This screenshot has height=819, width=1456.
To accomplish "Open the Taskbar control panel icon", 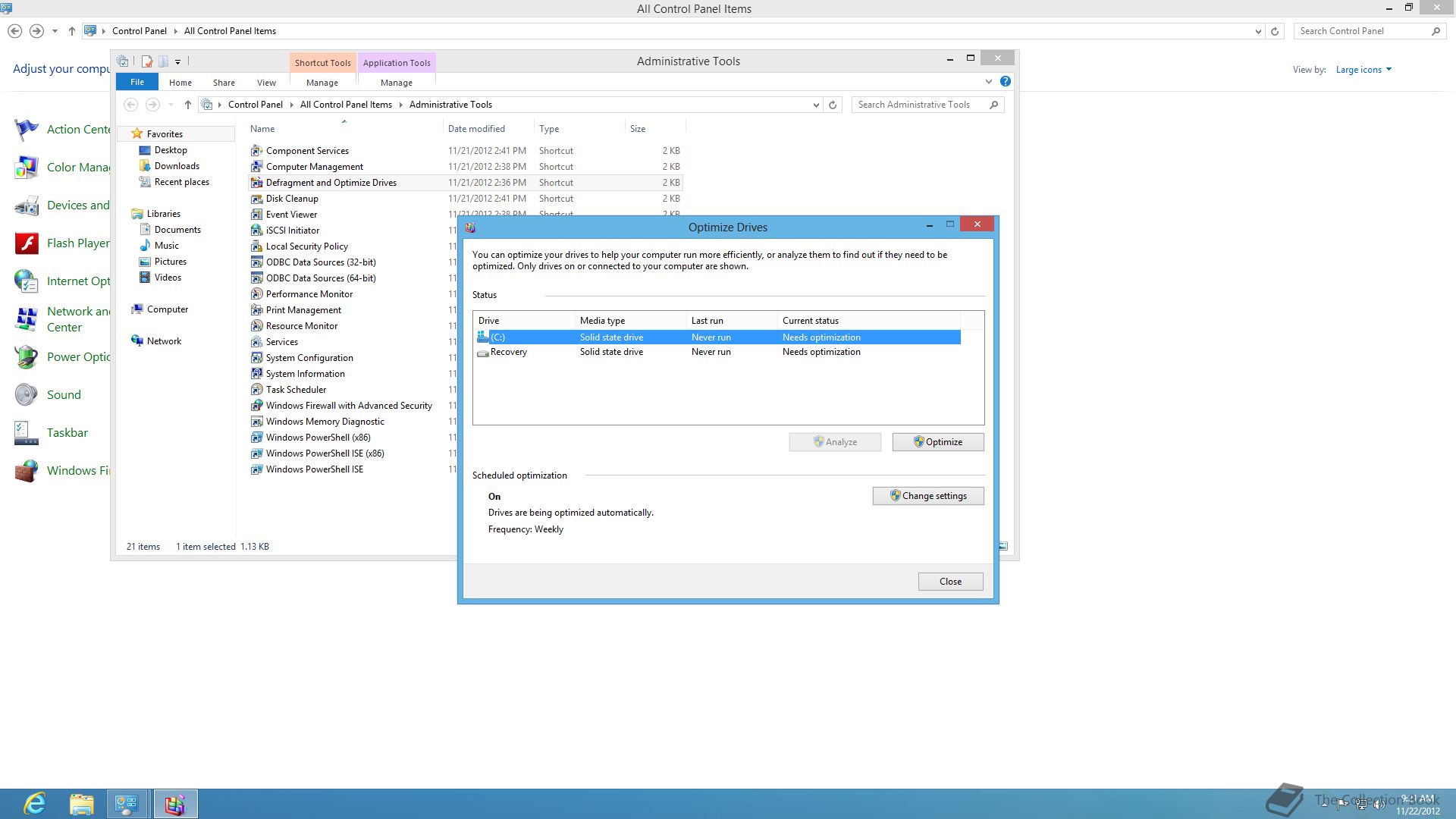I will pyautogui.click(x=27, y=433).
